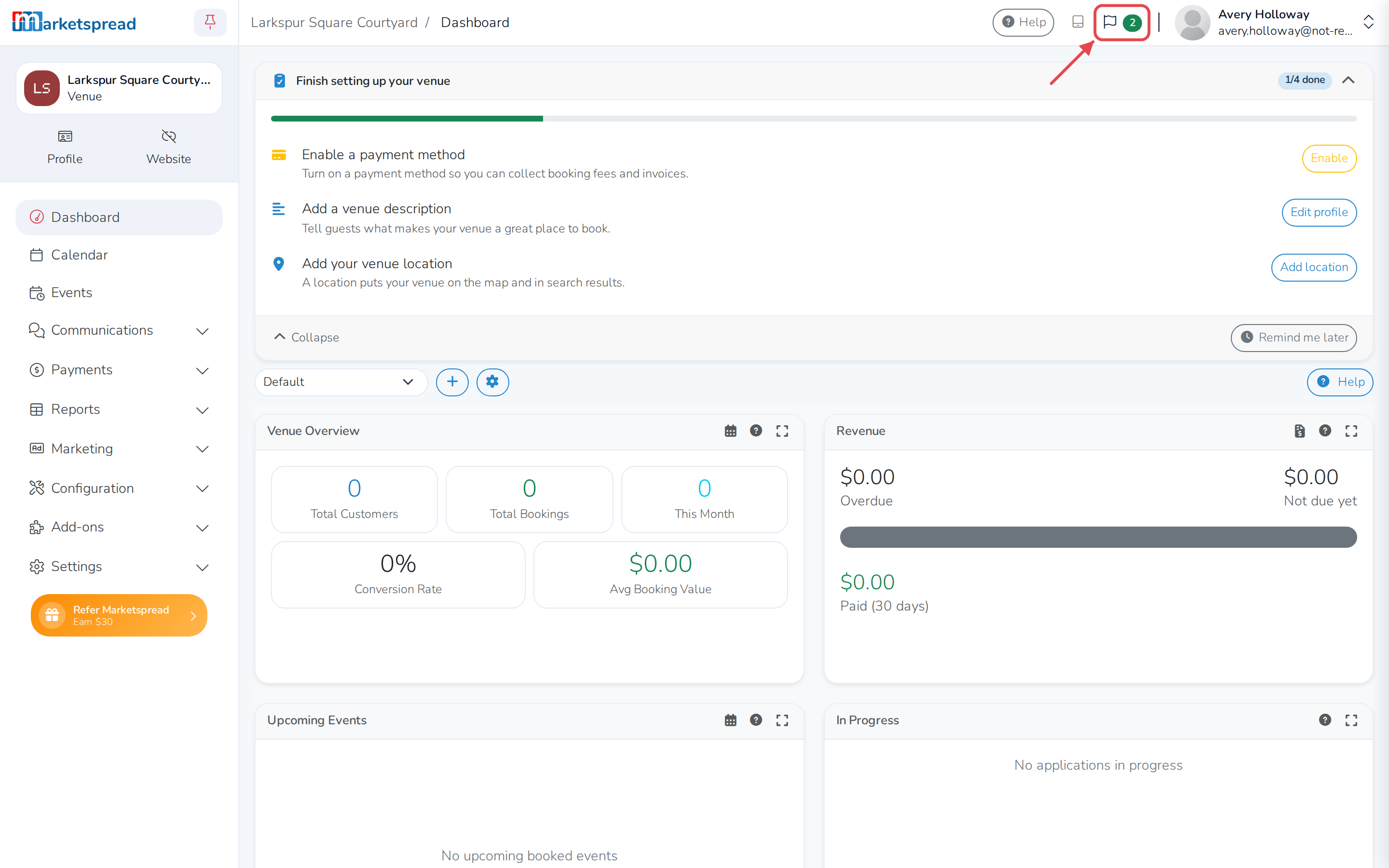Expand In Progress widget to fullscreen
Image resolution: width=1389 pixels, height=868 pixels.
click(1351, 720)
